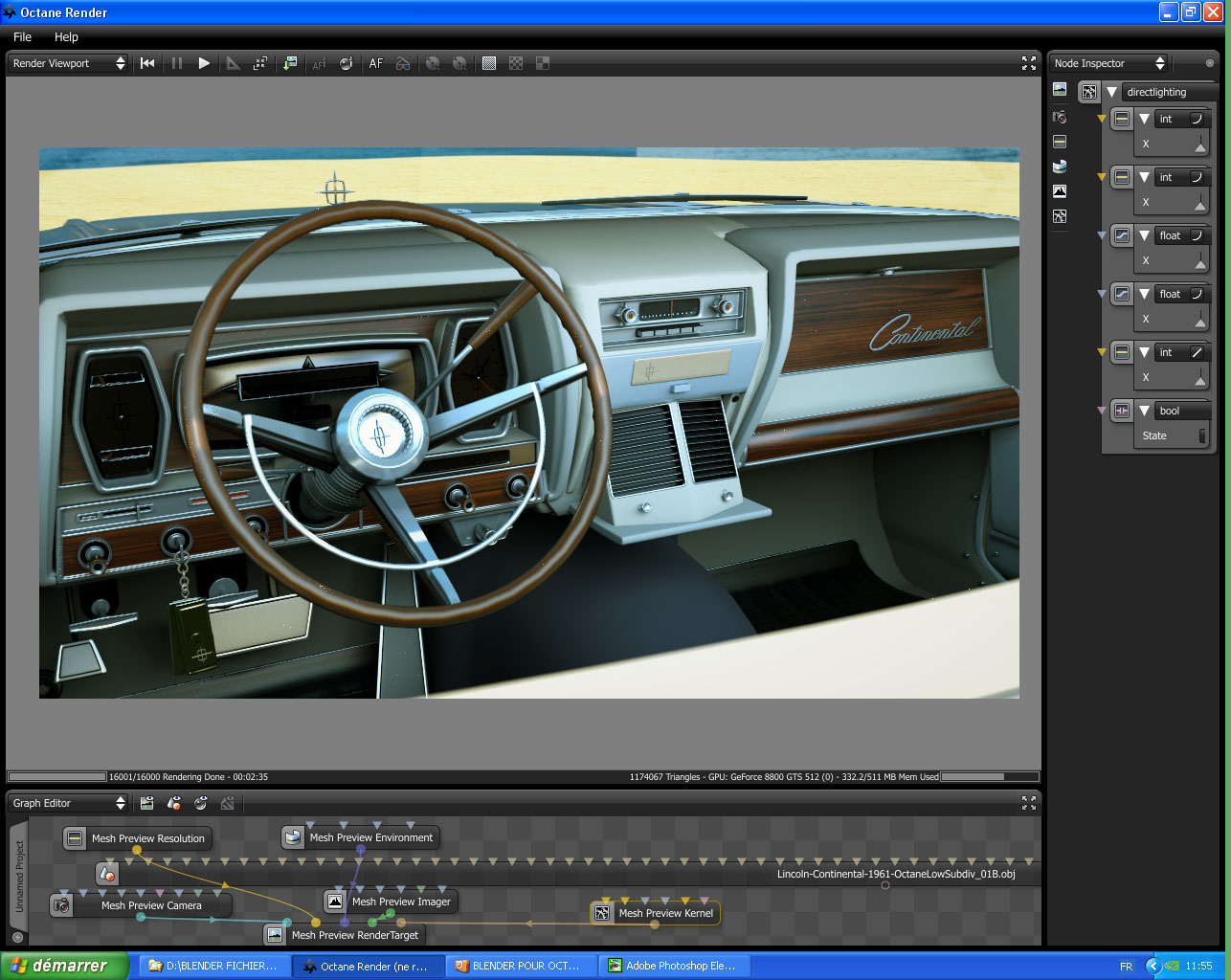Open the Help menu

[x=66, y=36]
